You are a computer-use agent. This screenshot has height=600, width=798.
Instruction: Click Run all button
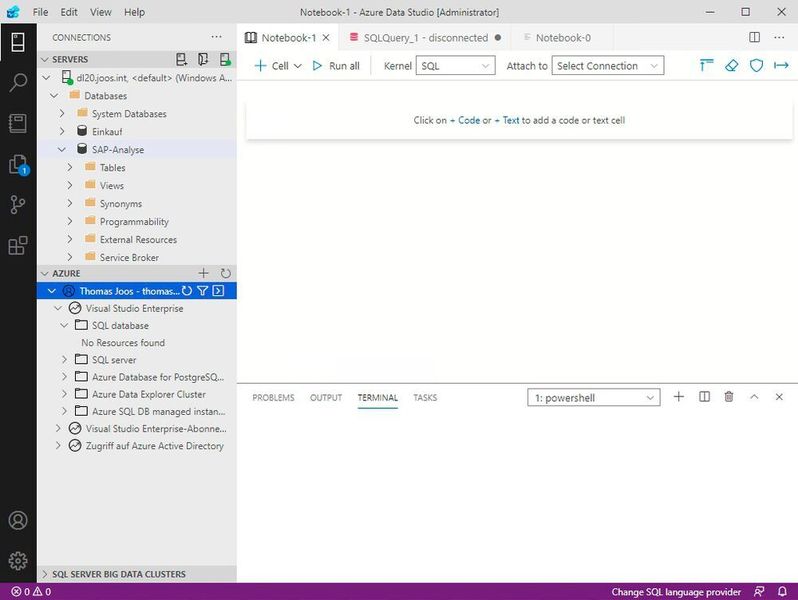pos(336,66)
